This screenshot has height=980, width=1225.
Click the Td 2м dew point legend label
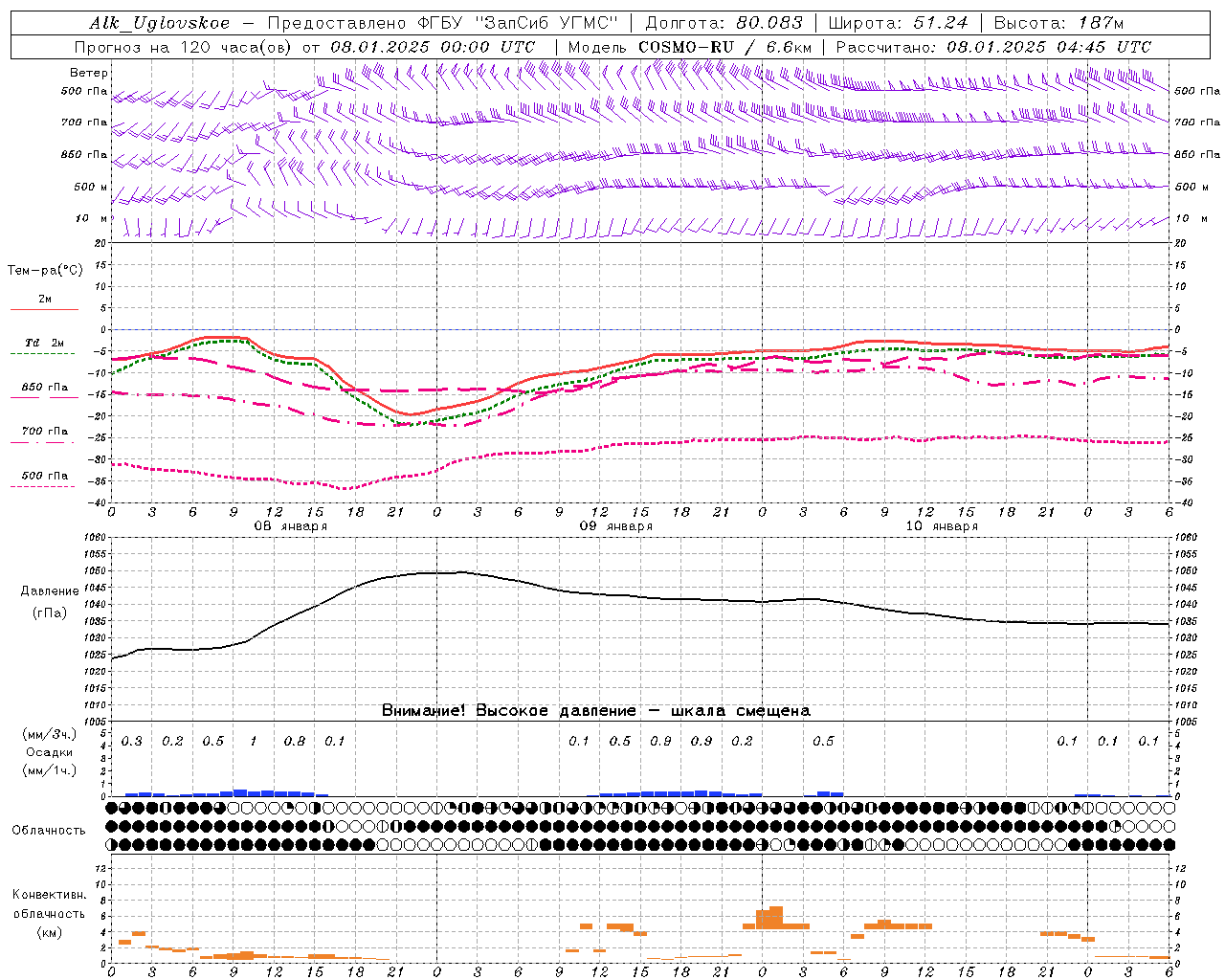[45, 343]
